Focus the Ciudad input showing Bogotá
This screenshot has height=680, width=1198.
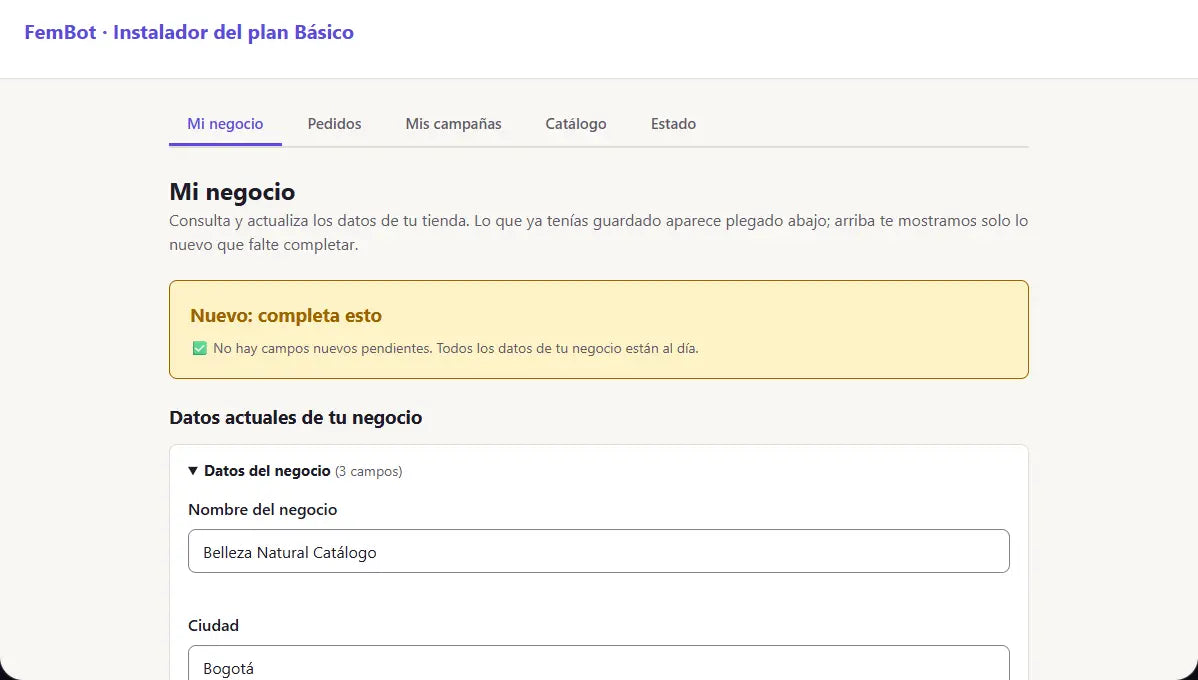598,663
